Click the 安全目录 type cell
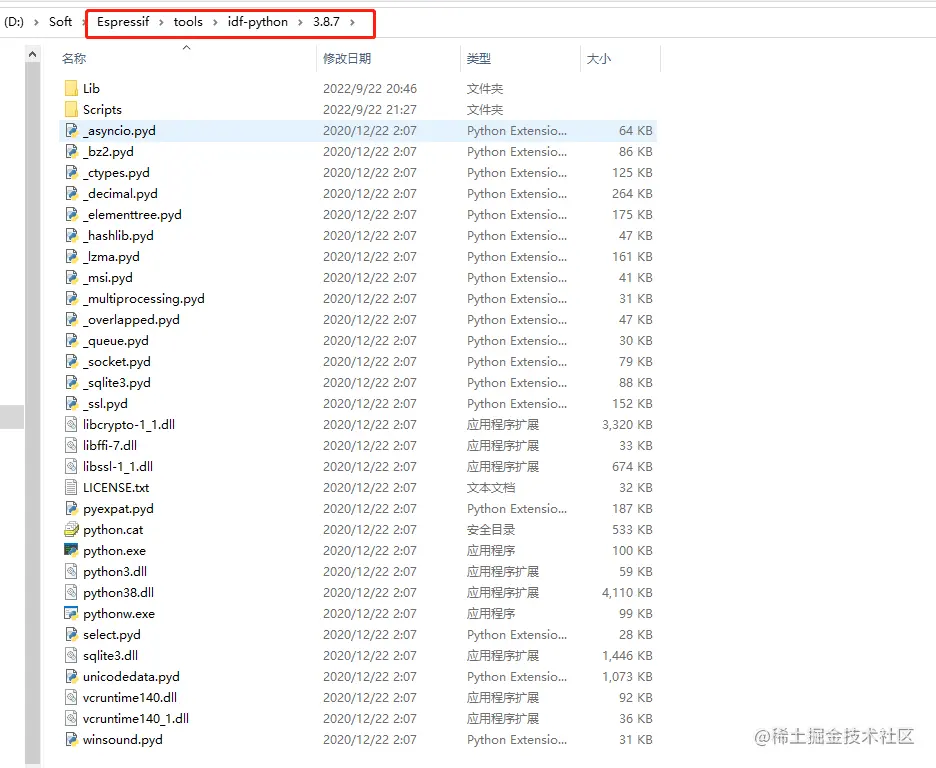The height and width of the screenshot is (768, 936). (x=491, y=529)
